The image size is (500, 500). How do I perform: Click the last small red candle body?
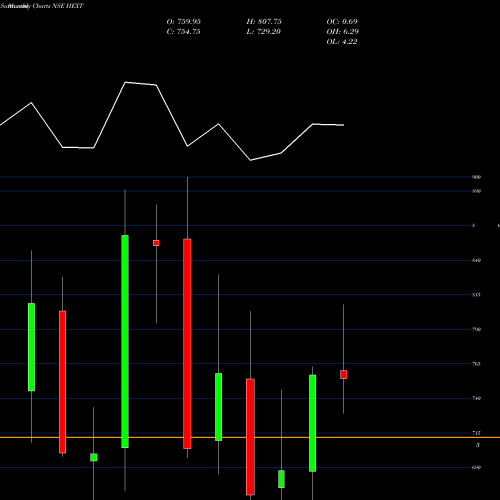(x=344, y=374)
